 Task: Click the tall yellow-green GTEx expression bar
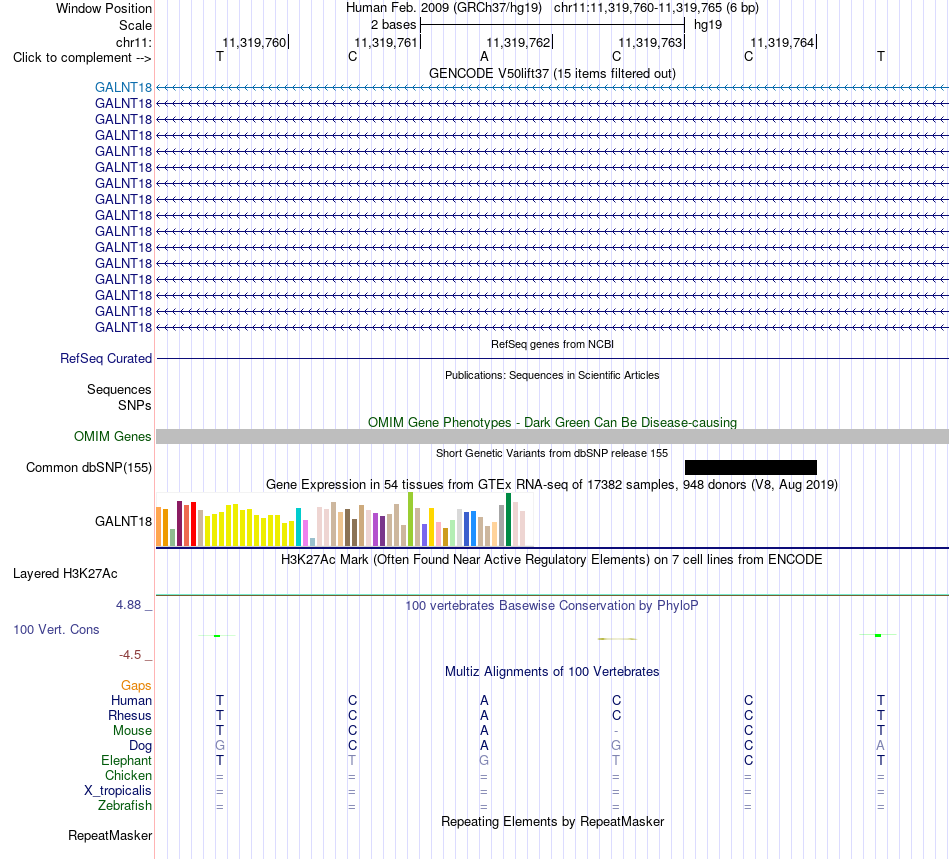411,519
